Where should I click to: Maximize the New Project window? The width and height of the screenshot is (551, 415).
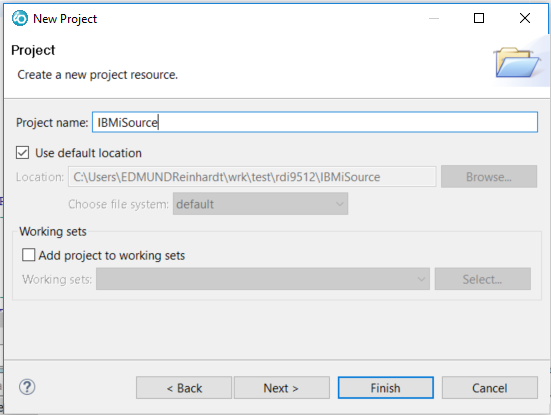click(479, 18)
